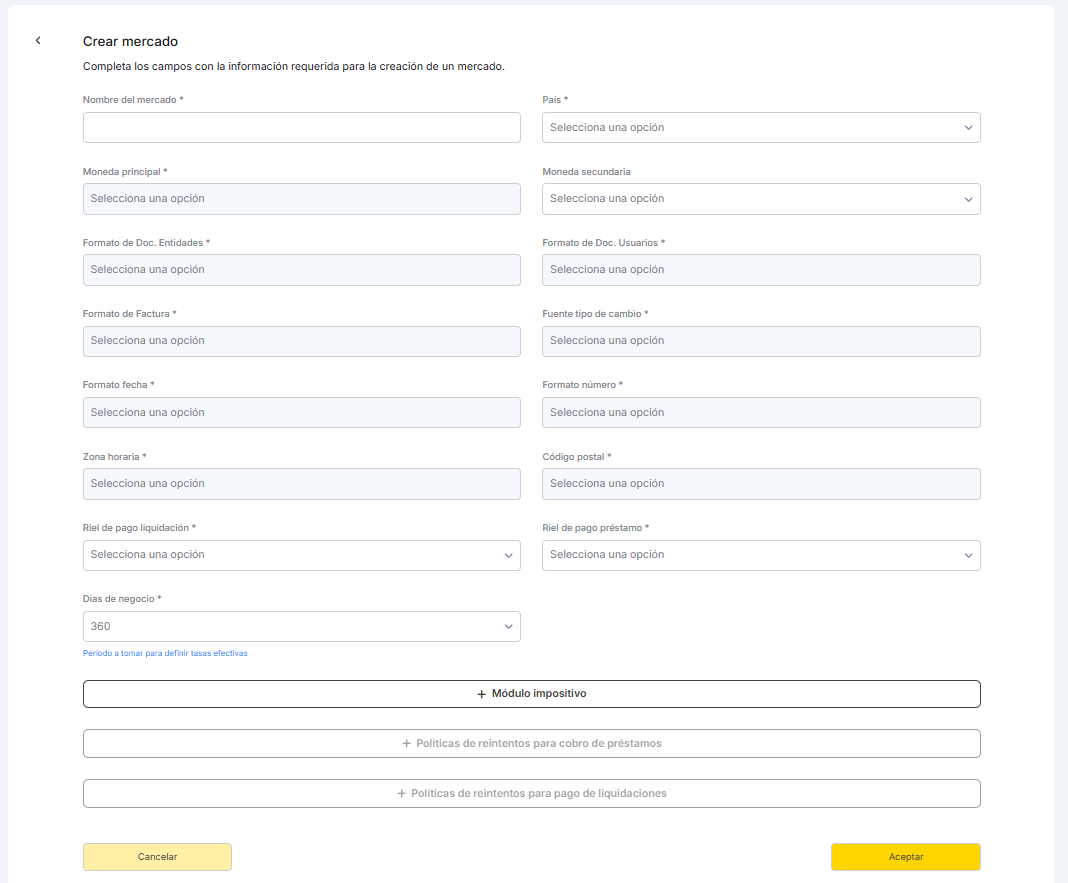Click the Código postal field
1068x883 pixels.
760,484
